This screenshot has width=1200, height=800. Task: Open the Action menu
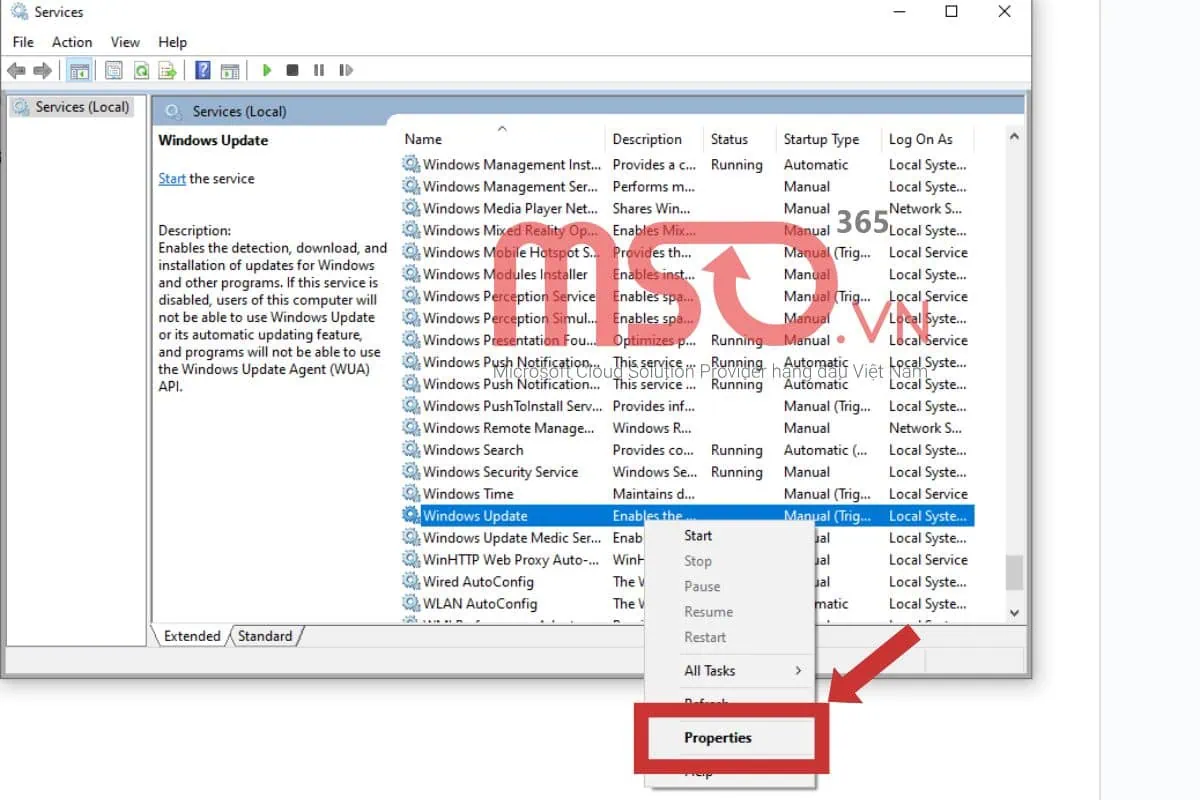(x=72, y=42)
